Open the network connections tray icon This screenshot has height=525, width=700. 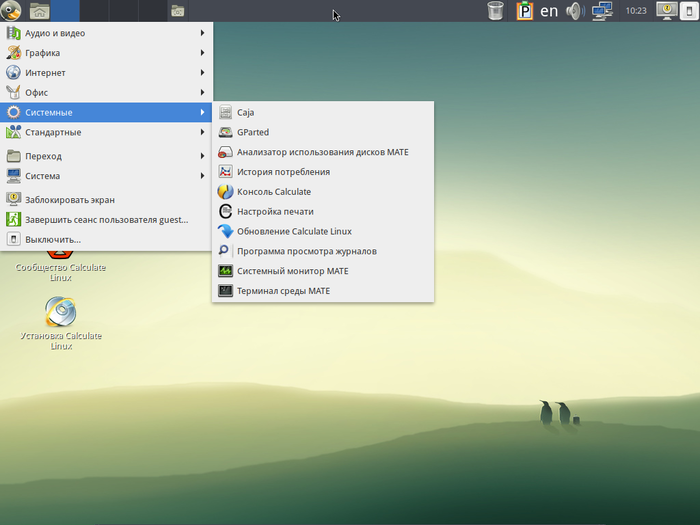(x=602, y=11)
